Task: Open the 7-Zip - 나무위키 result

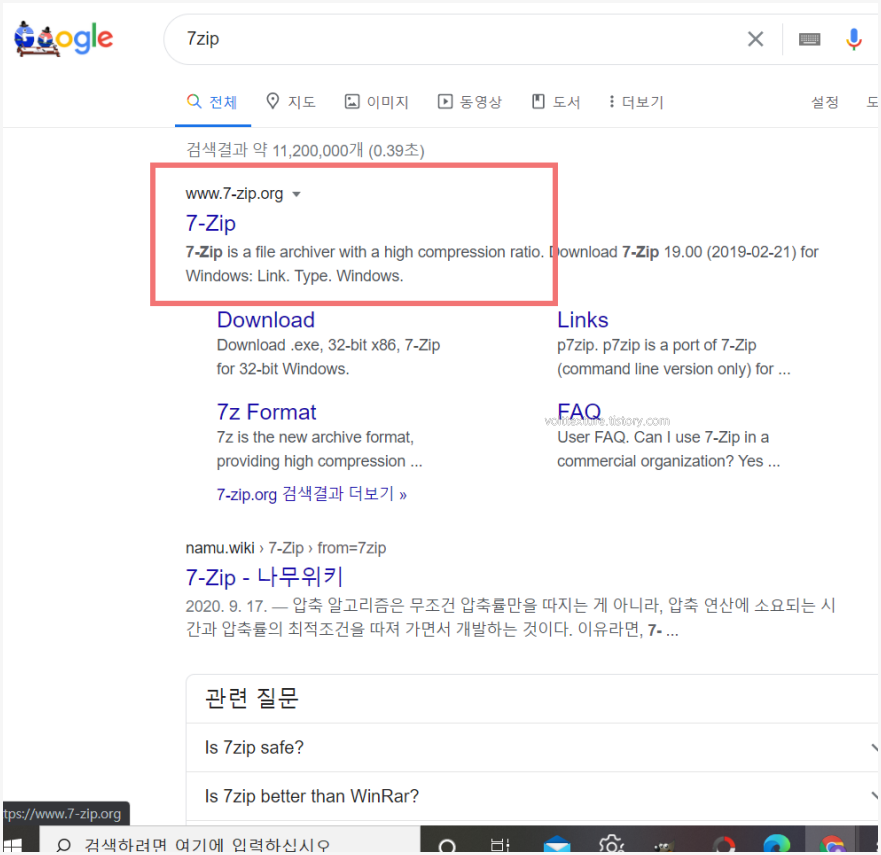Action: pyautogui.click(x=264, y=577)
